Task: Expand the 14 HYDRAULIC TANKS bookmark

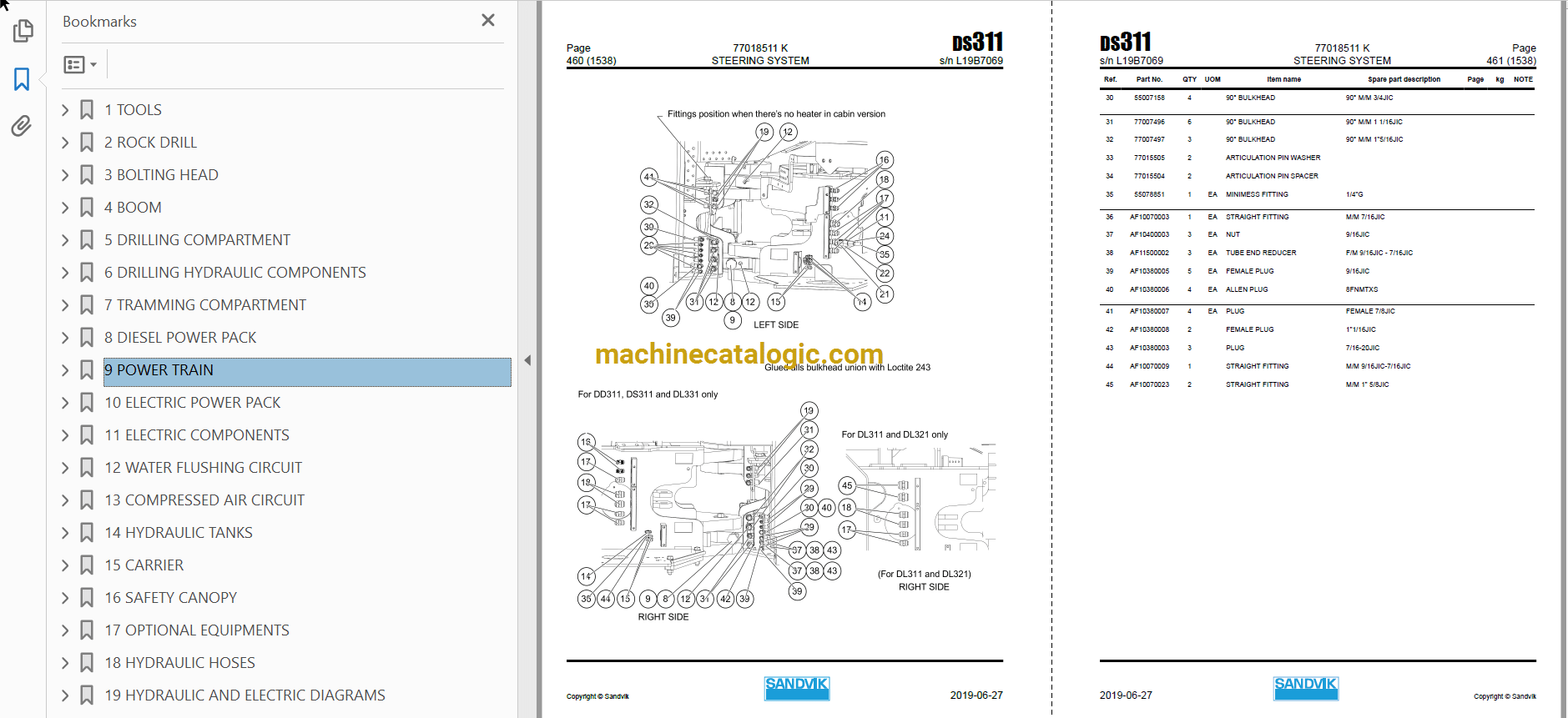Action: tap(65, 533)
